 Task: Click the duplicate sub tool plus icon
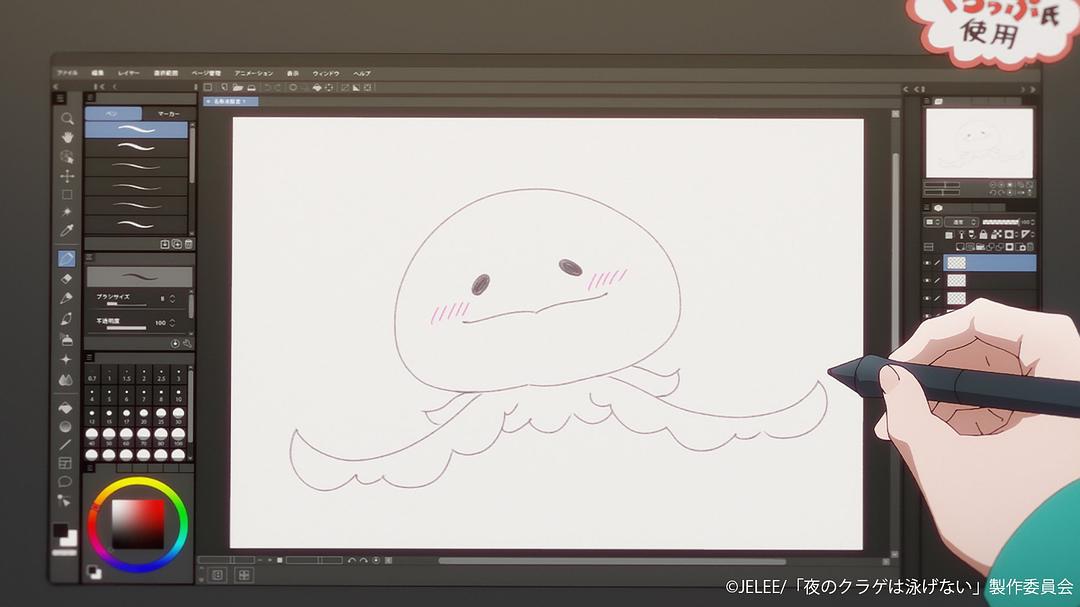[177, 244]
